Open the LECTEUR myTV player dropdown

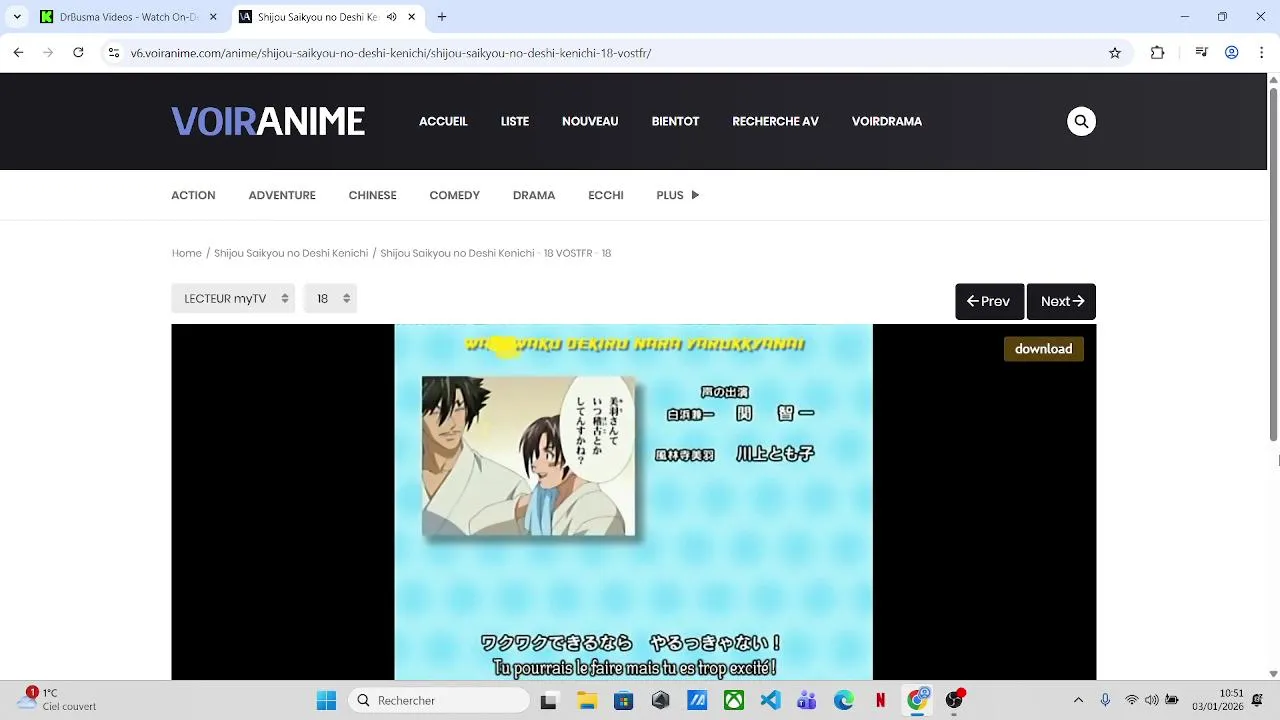[x=233, y=298]
